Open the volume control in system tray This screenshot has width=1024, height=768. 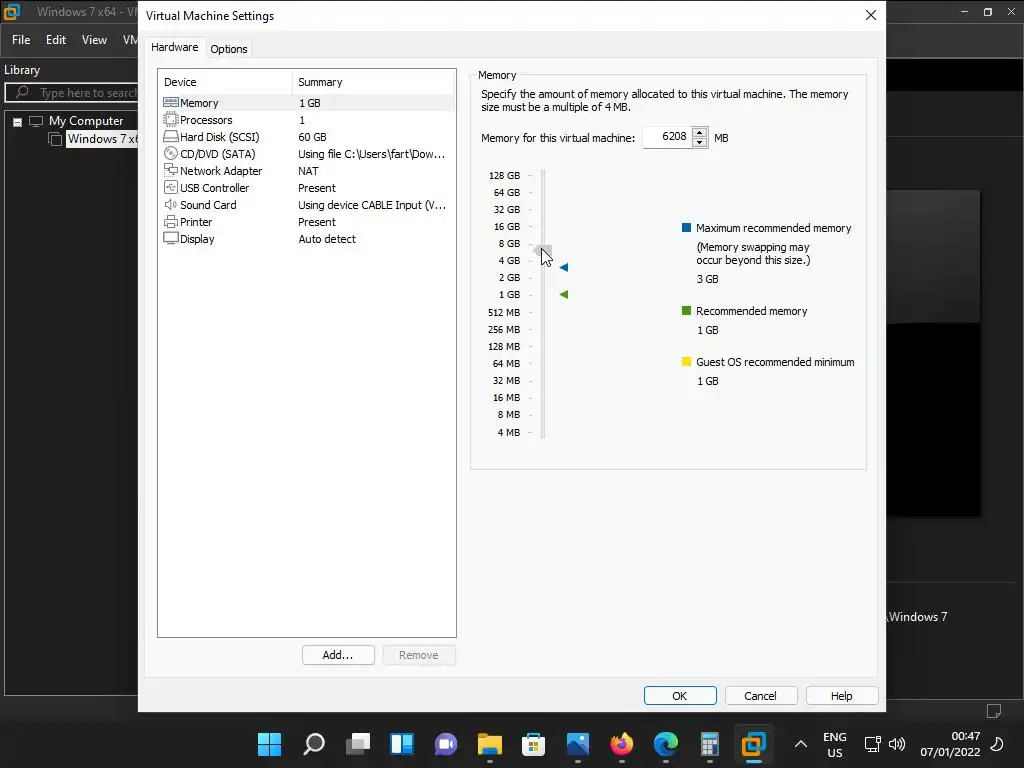click(897, 743)
